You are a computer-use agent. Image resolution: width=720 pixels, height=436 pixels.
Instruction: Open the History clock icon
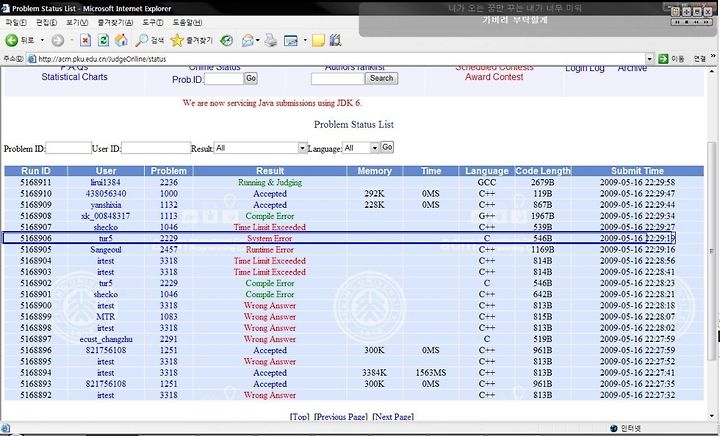pyautogui.click(x=227, y=40)
